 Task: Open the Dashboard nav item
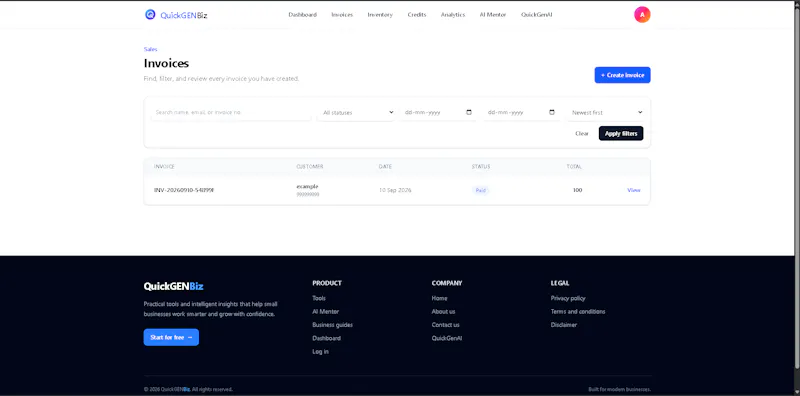[303, 15]
